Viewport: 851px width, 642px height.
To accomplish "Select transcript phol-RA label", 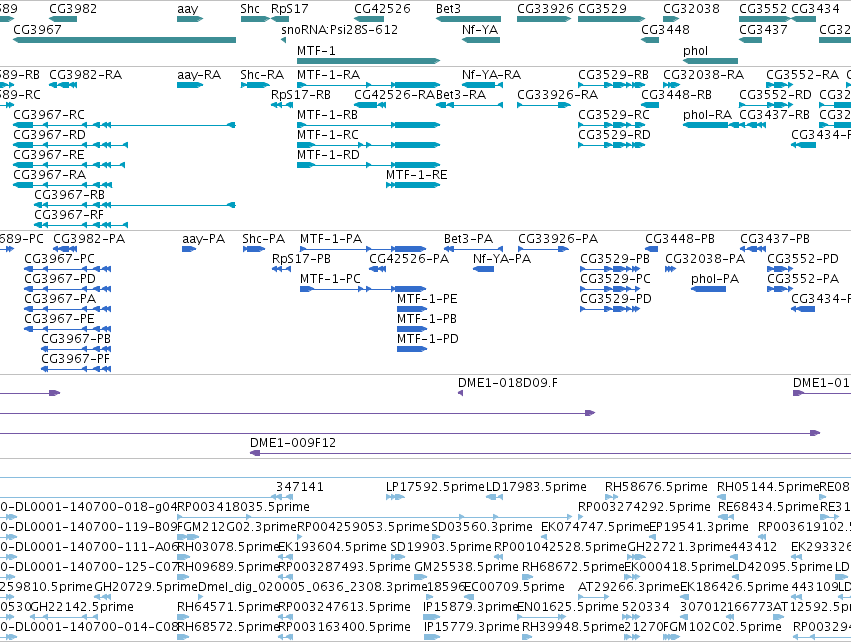I will pyautogui.click(x=707, y=115).
